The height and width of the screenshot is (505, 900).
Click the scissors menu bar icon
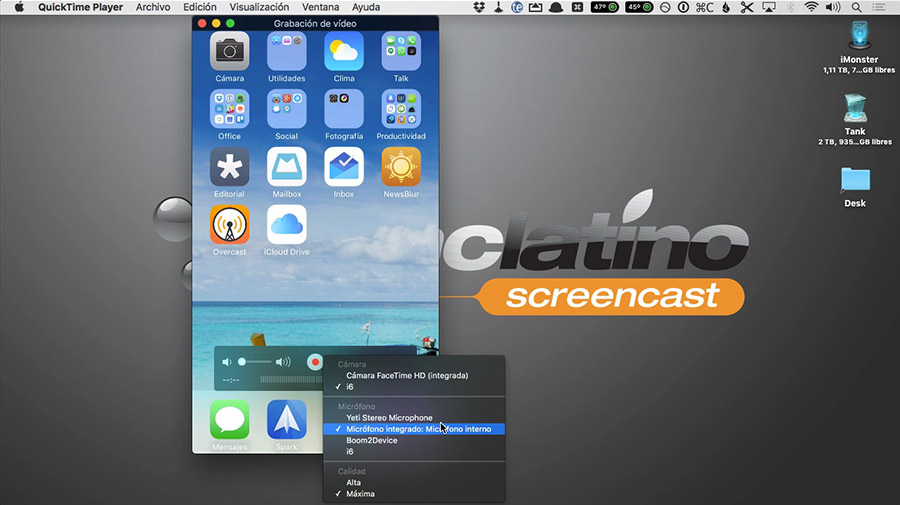pos(747,7)
